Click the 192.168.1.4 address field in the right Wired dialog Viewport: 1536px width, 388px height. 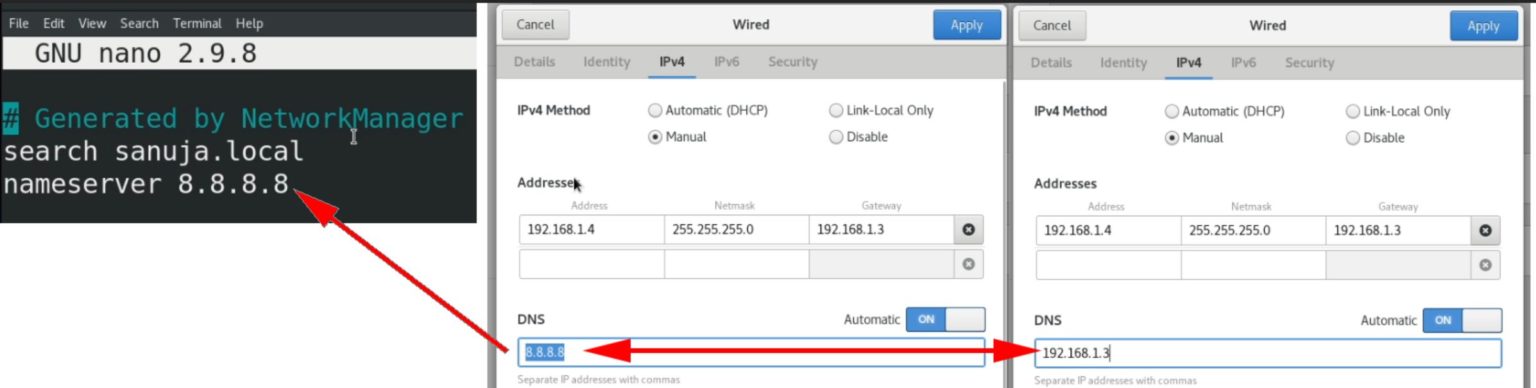[1108, 230]
